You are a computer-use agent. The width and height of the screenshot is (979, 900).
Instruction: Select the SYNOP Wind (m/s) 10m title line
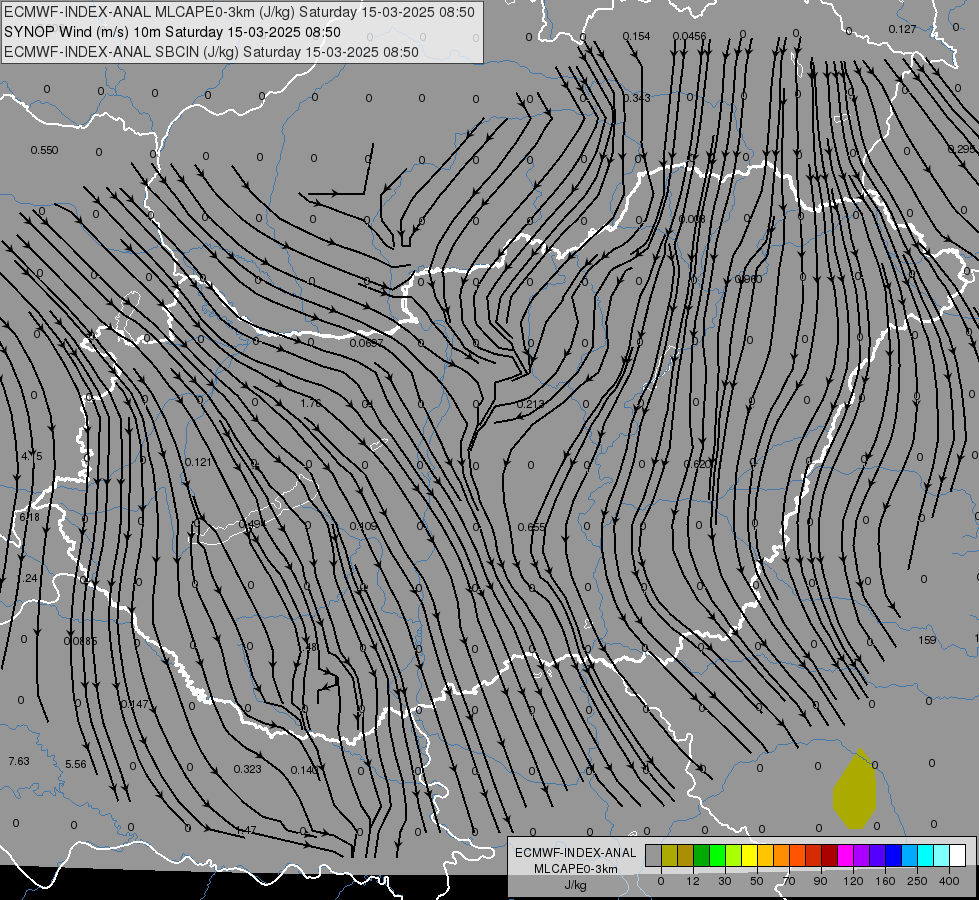(x=172, y=32)
